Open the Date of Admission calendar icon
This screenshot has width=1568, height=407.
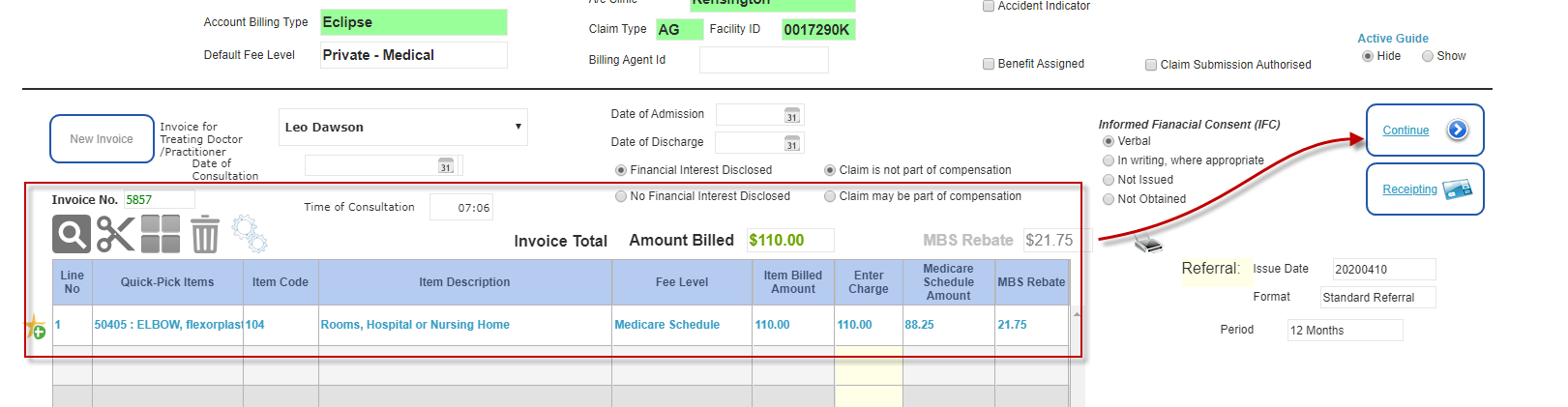coord(792,115)
